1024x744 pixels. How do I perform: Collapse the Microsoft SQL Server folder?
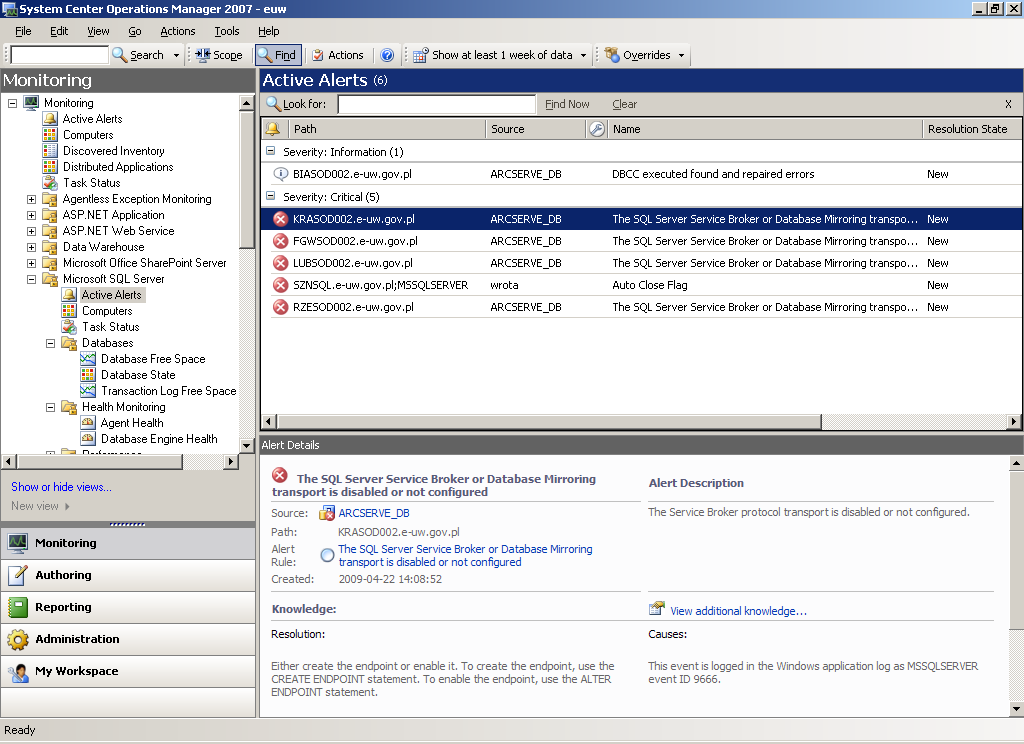[x=31, y=279]
